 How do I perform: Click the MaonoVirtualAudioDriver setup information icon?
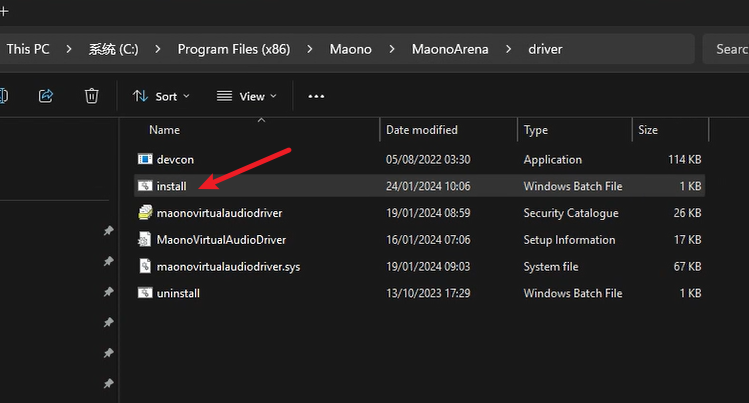(x=144, y=240)
